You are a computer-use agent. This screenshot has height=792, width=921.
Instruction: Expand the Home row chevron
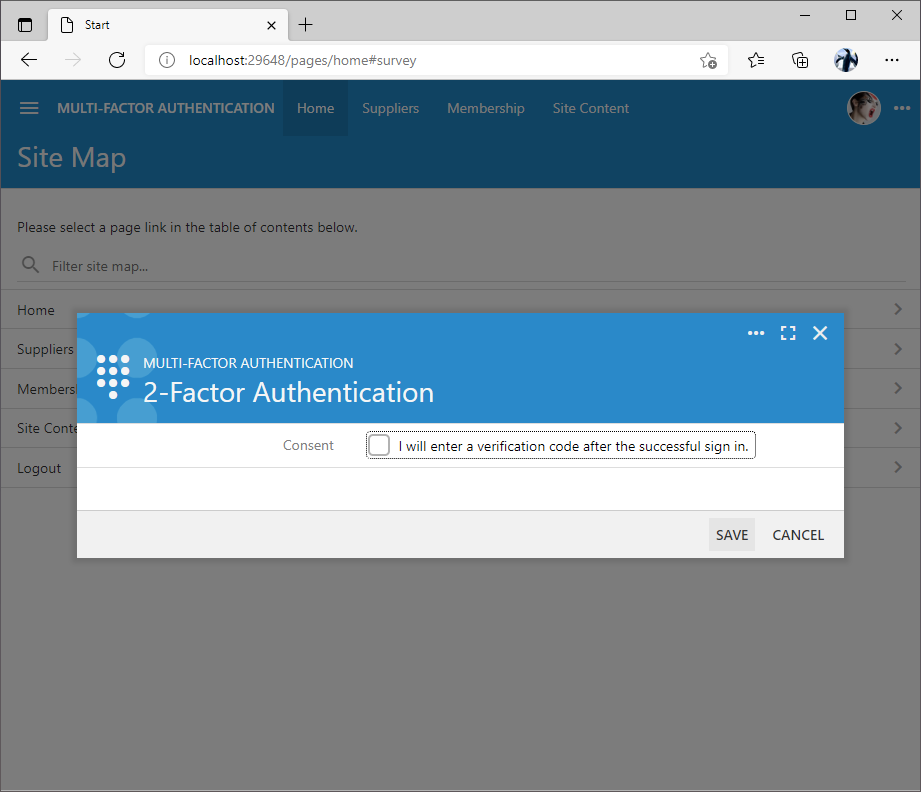(898, 309)
